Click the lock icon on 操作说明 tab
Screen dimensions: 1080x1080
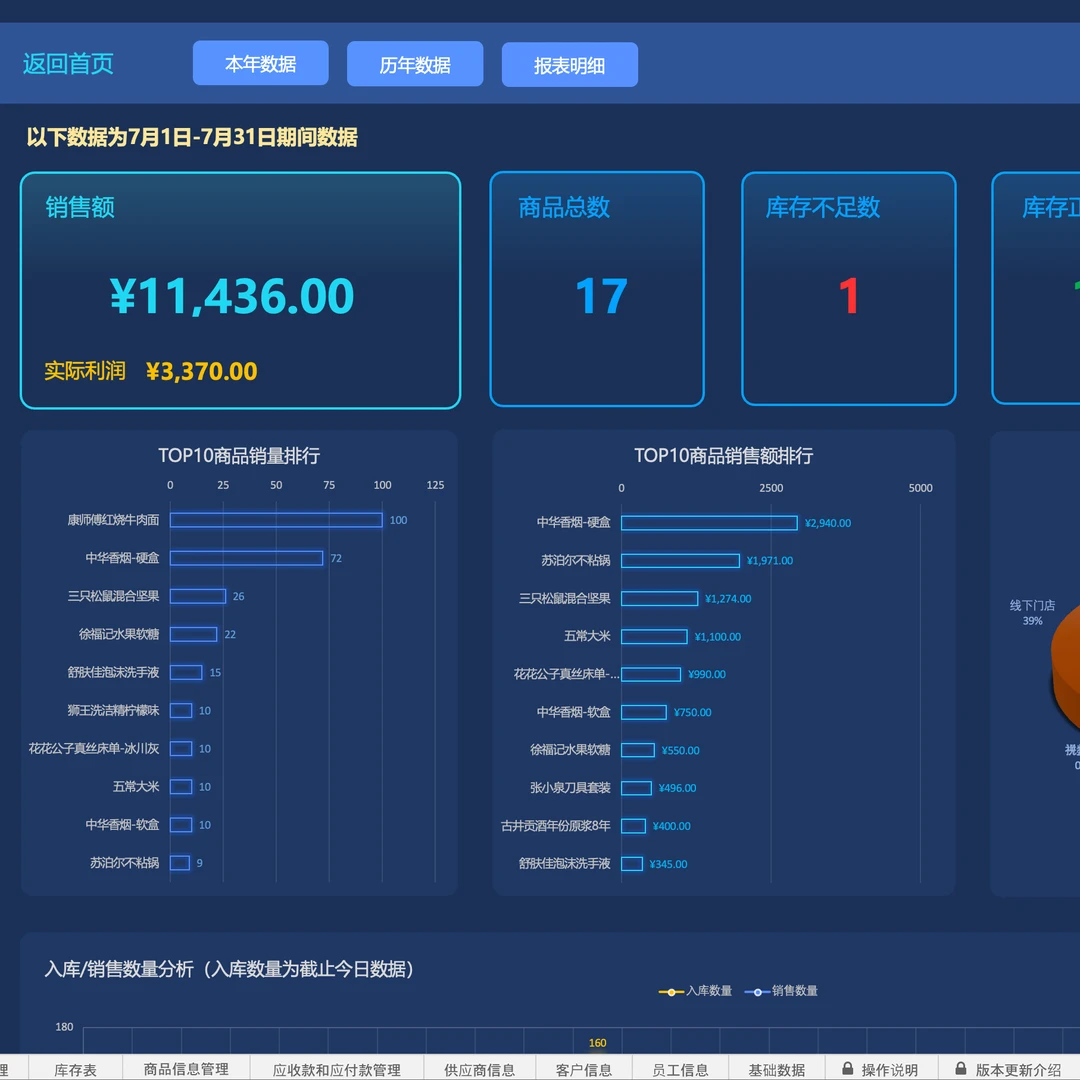[848, 1069]
